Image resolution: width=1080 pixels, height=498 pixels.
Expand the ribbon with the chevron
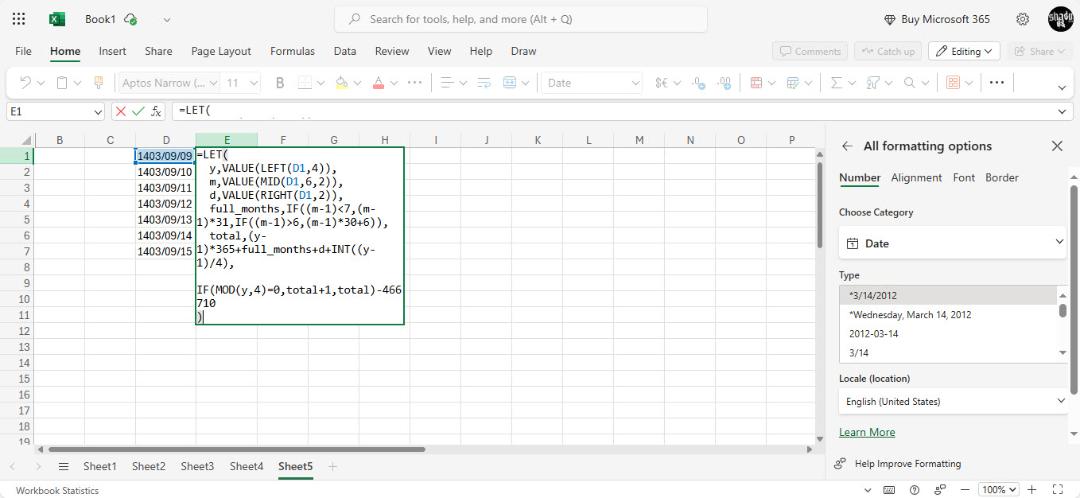pyautogui.click(x=1063, y=87)
